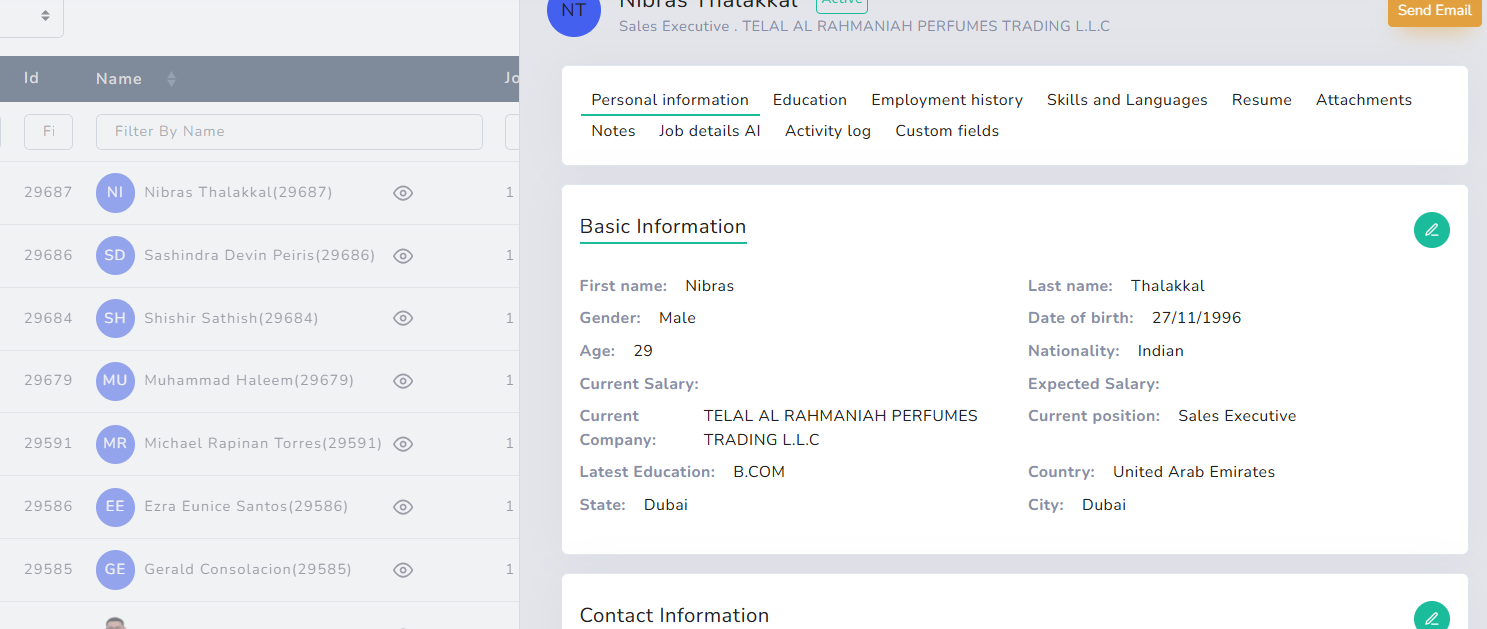
Task: Click Michael Rapinan Torres's MR avatar
Action: pos(115,443)
